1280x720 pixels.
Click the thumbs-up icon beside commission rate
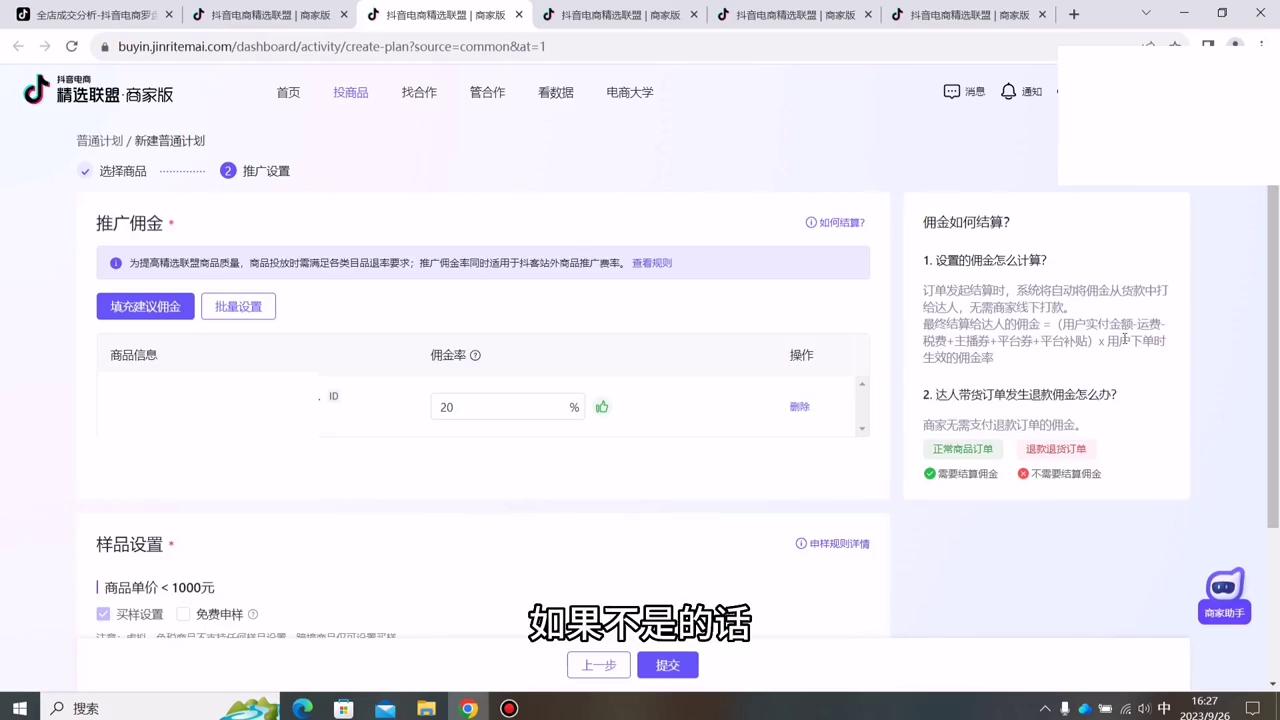tap(601, 407)
